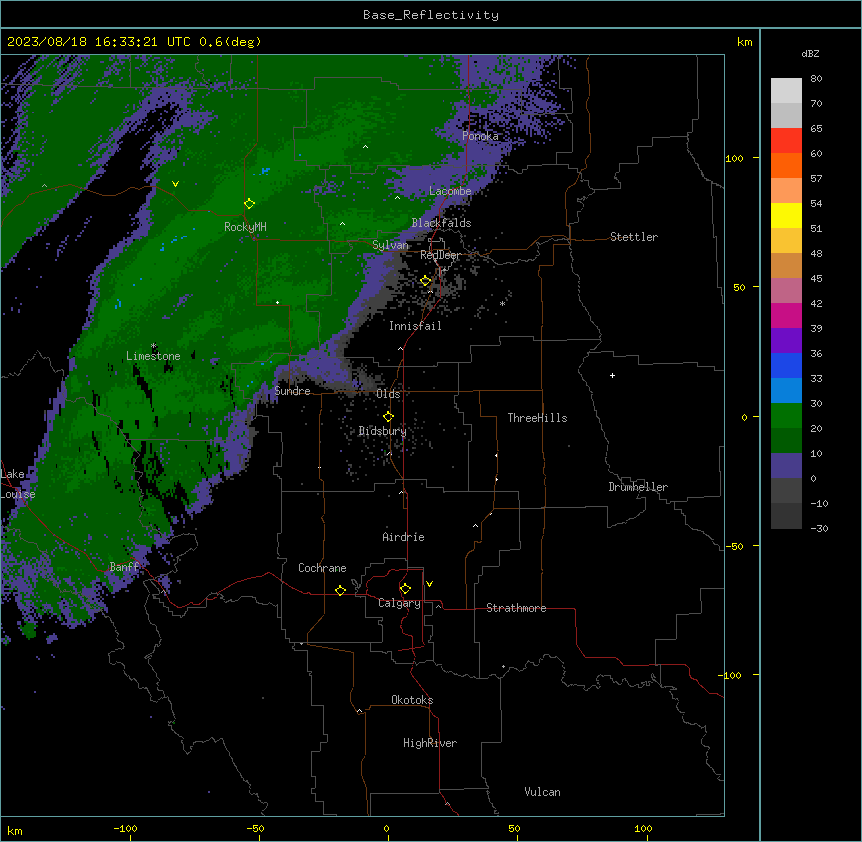Click the Calgary city label
Viewport: 862px width, 842px height.
tap(399, 603)
